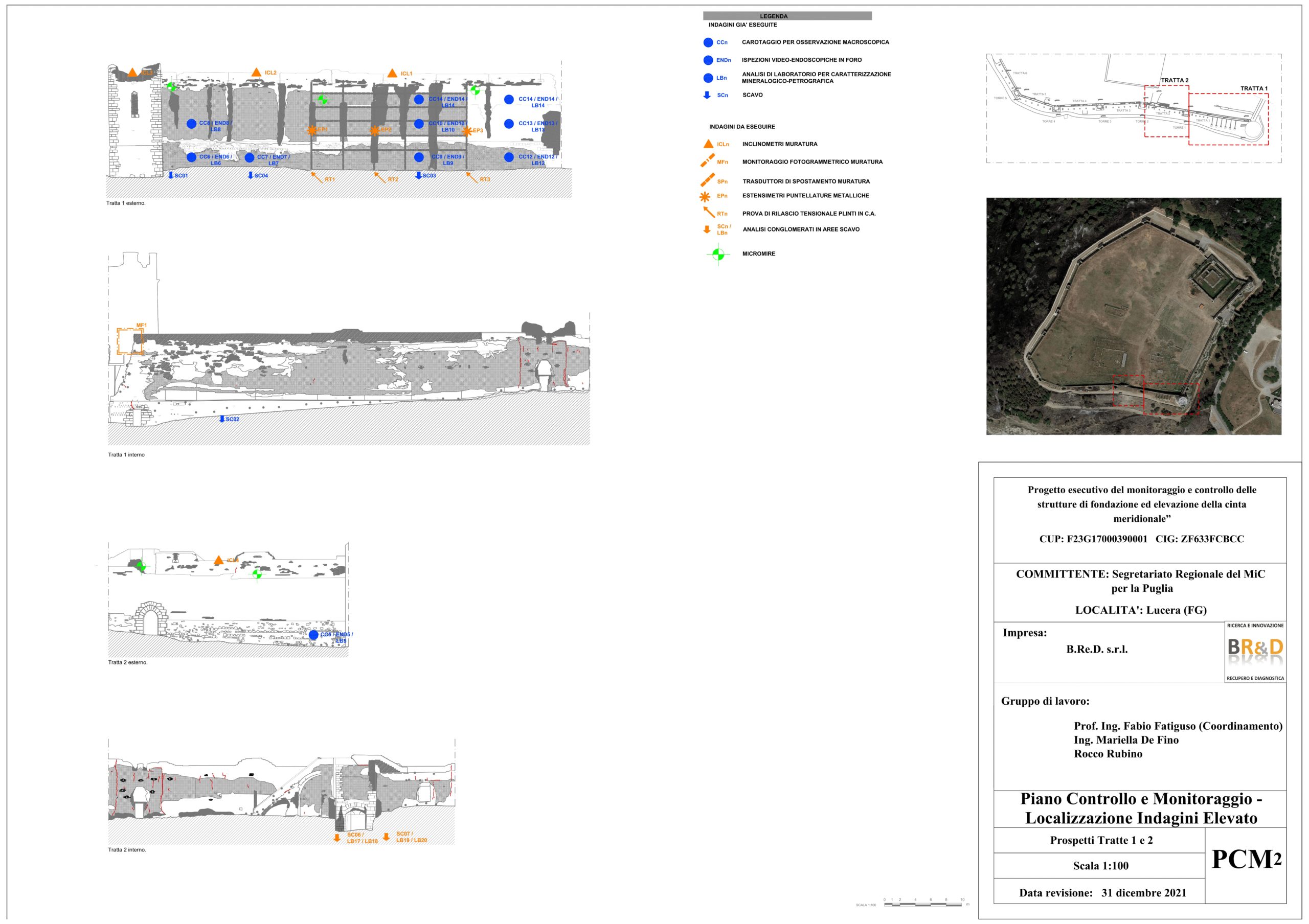This screenshot has height=924, width=1309.
Task: Click 'Tratta 2 interno.' caption
Action: click(127, 849)
